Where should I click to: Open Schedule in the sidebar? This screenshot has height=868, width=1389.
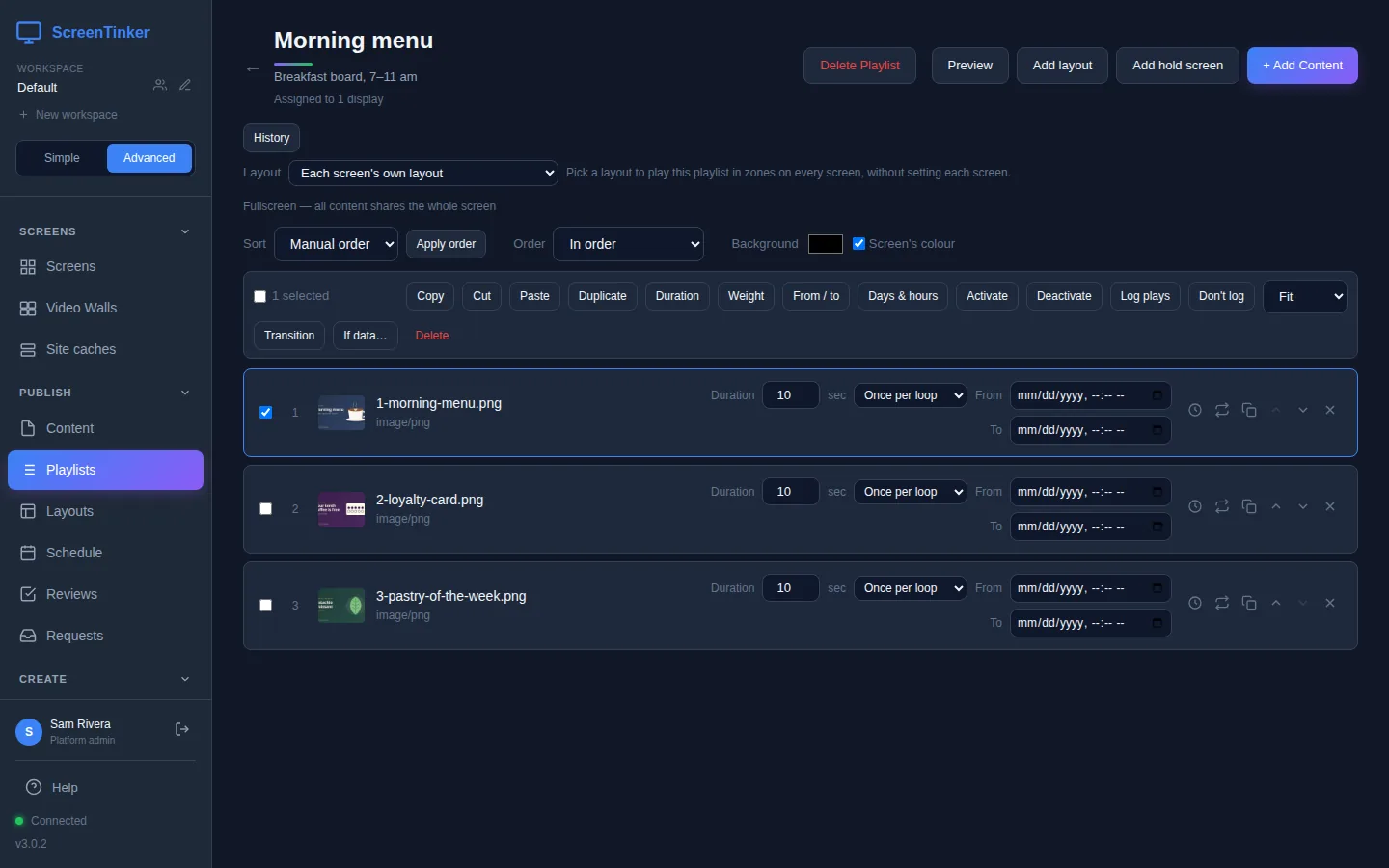click(105, 553)
